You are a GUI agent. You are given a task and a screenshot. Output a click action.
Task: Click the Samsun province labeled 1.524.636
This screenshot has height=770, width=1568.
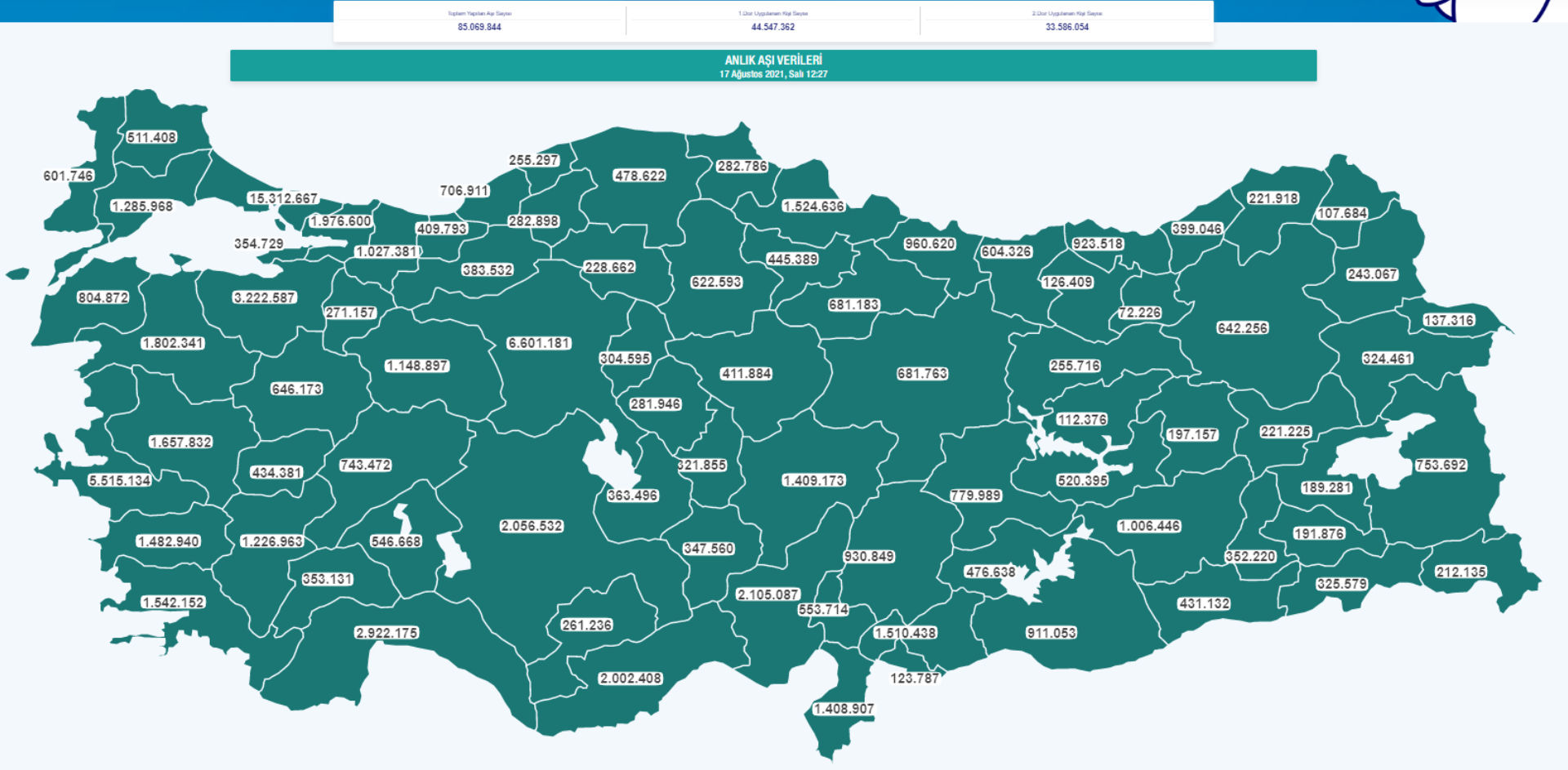coord(813,206)
